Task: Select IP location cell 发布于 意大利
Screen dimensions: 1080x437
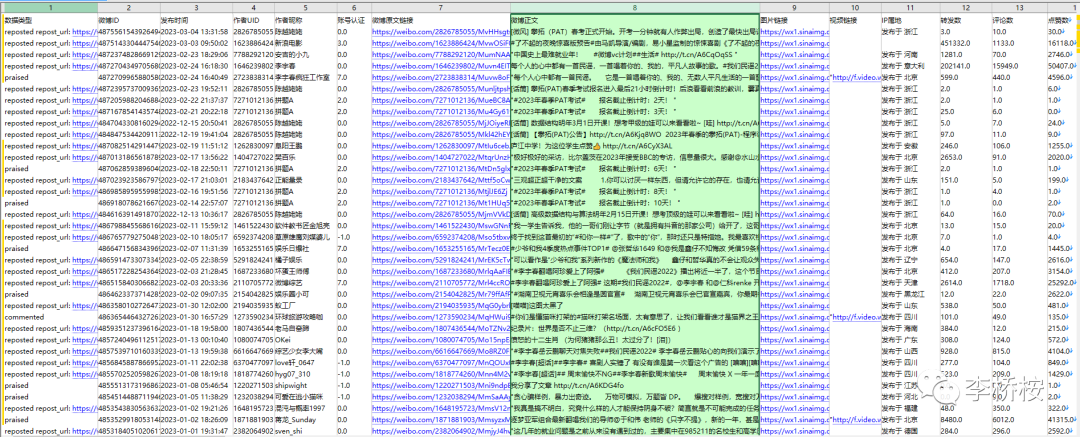Action: (910, 66)
